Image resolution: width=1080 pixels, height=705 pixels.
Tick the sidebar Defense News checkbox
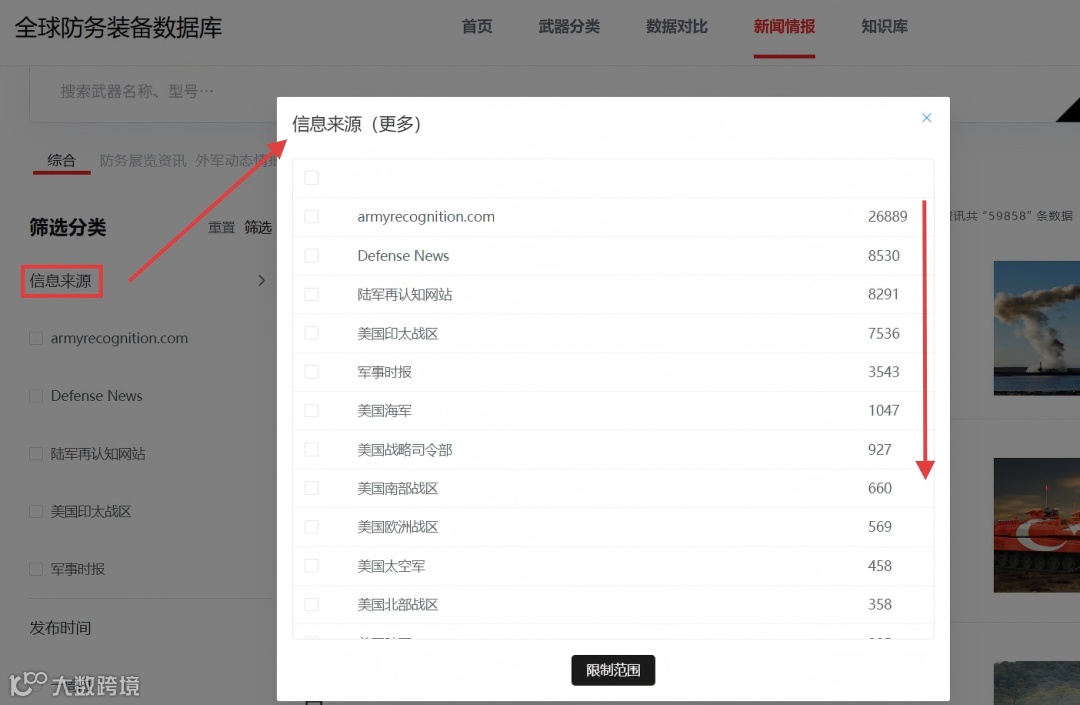(36, 396)
